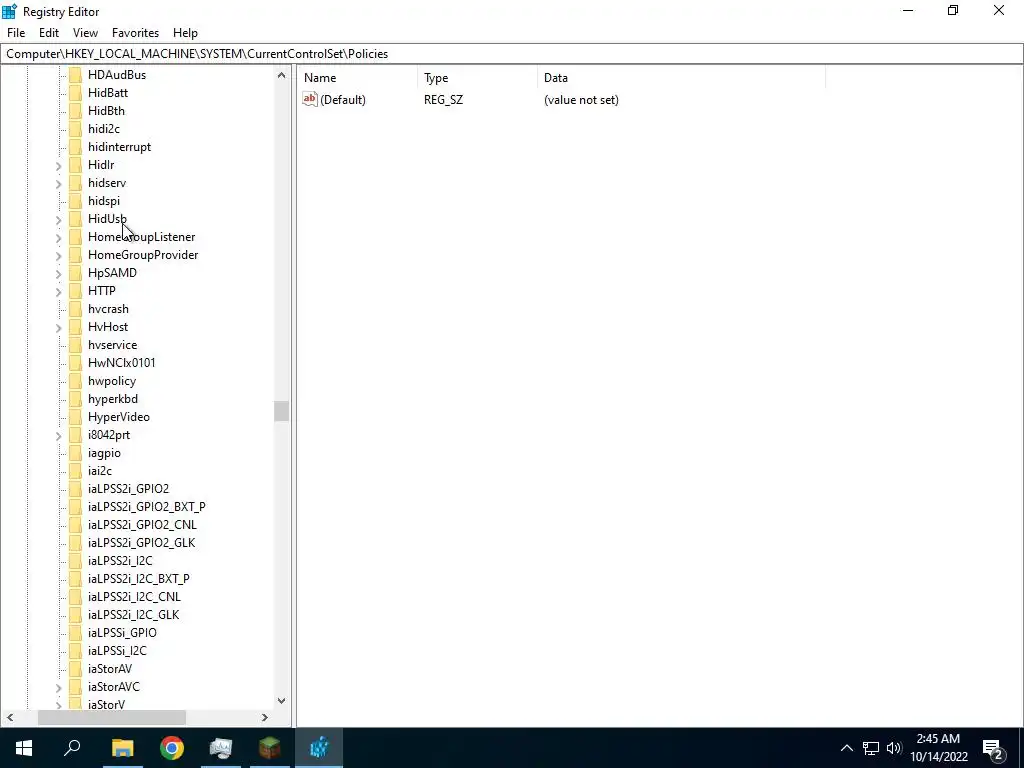Image resolution: width=1024 pixels, height=768 pixels.
Task: Expand the HpSAMD key
Action: (x=58, y=274)
